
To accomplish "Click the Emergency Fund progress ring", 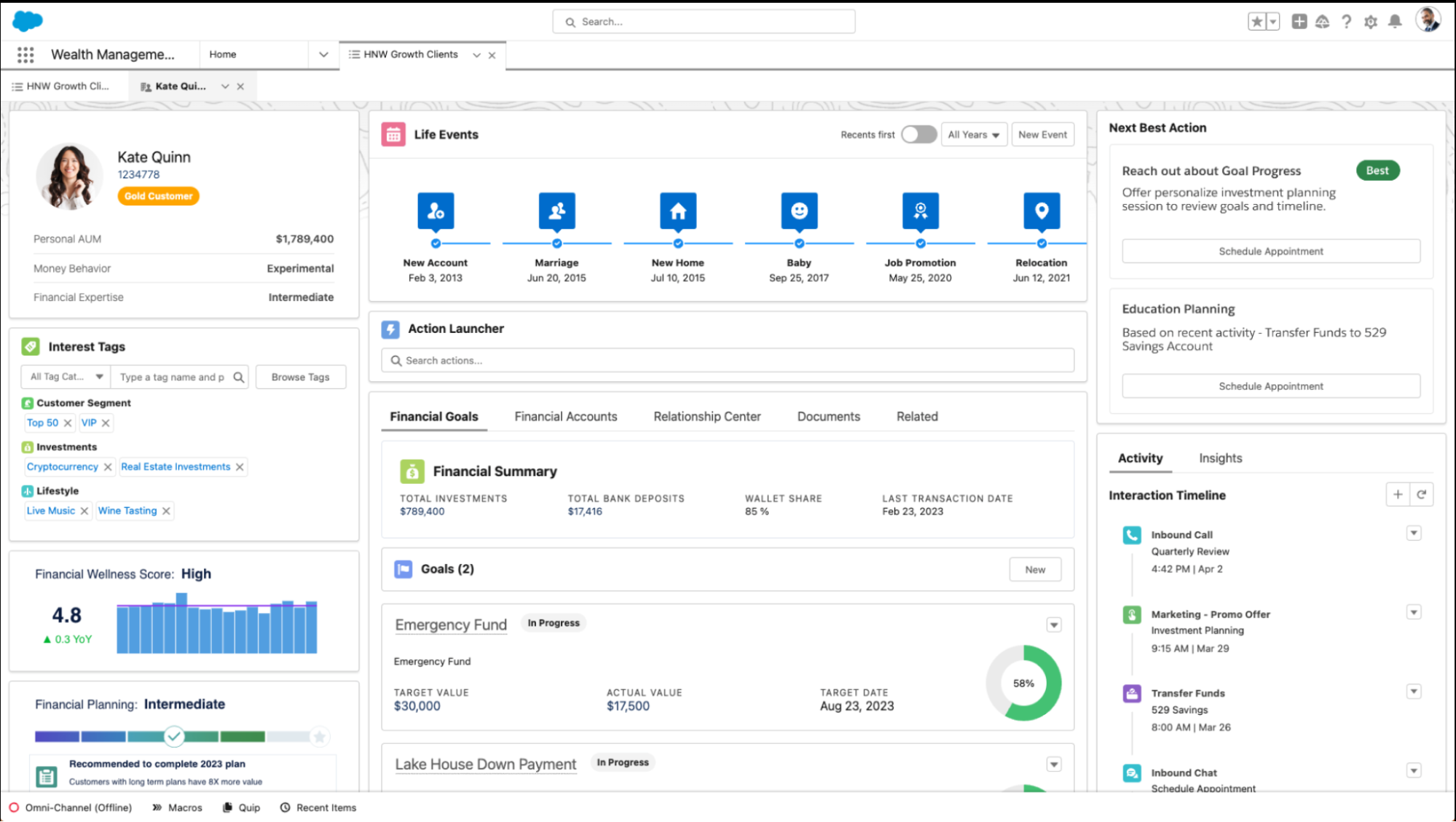I will (1023, 684).
